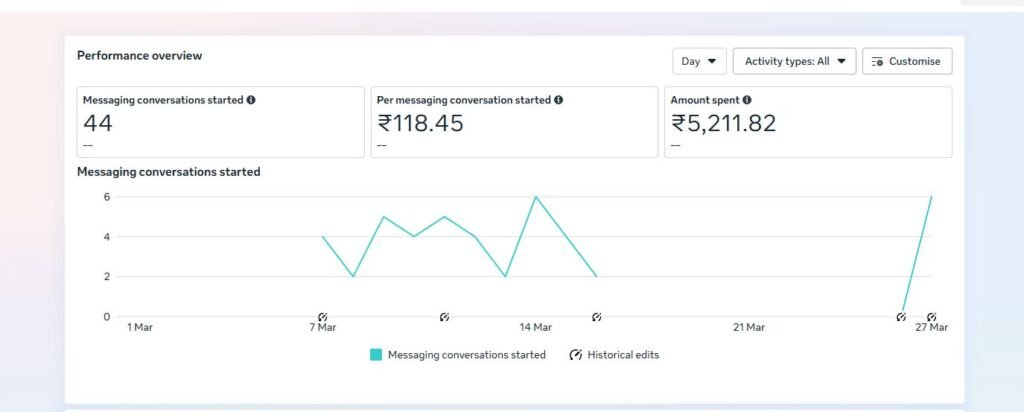
Task: Toggle Messaging conversations started legend label
Action: coord(466,355)
